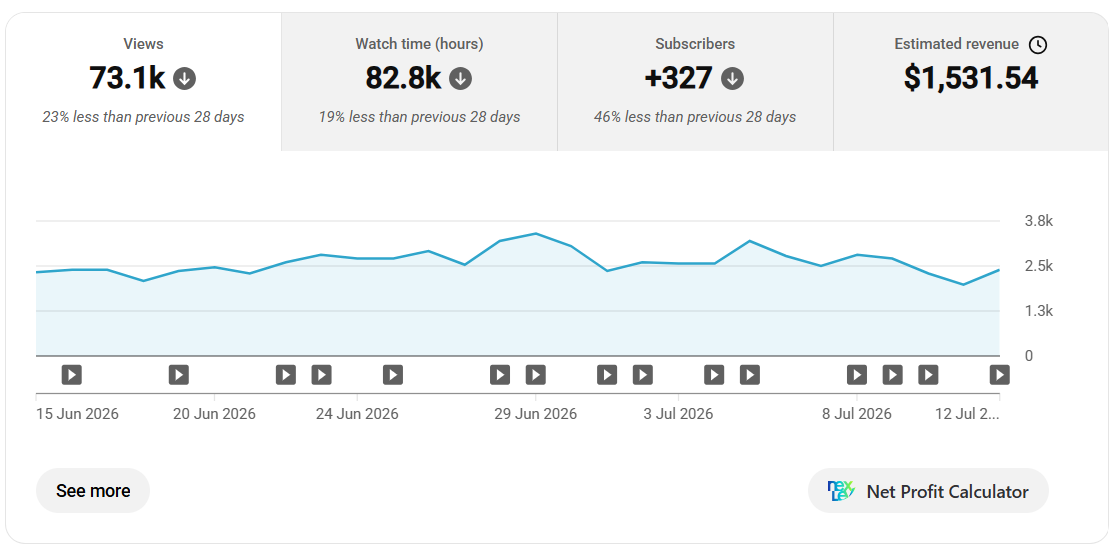Click the down-arrow icon beside 82.8k watch time
Viewport: 1112px width, 551px height.
click(x=460, y=79)
